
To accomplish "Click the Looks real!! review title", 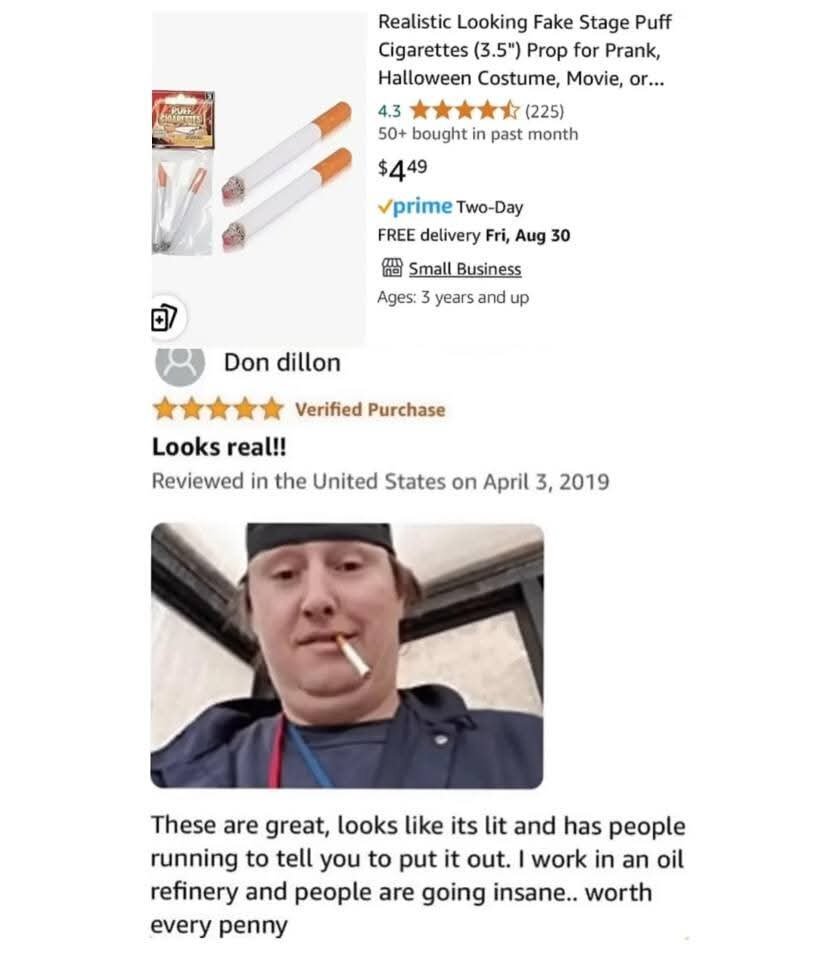I will (219, 447).
